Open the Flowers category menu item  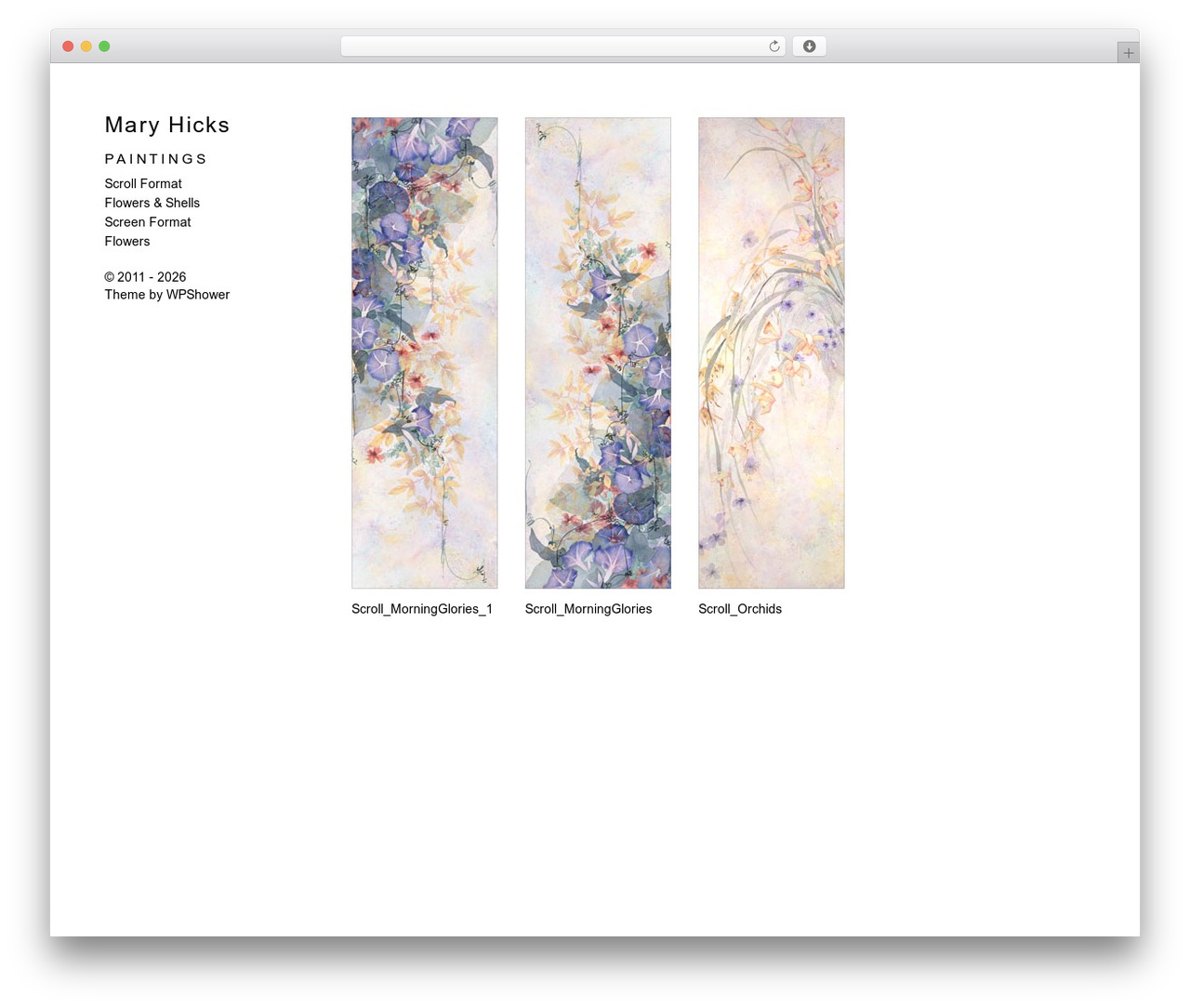click(127, 242)
